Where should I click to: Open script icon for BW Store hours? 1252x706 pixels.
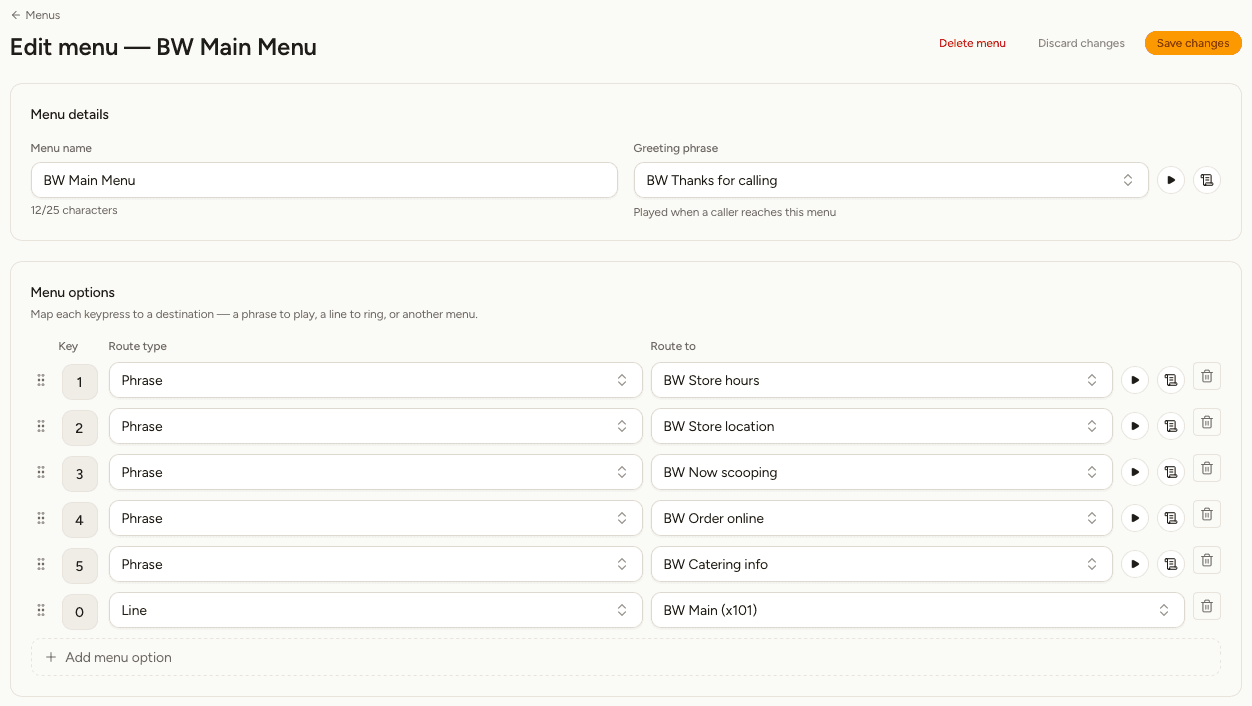(1171, 380)
